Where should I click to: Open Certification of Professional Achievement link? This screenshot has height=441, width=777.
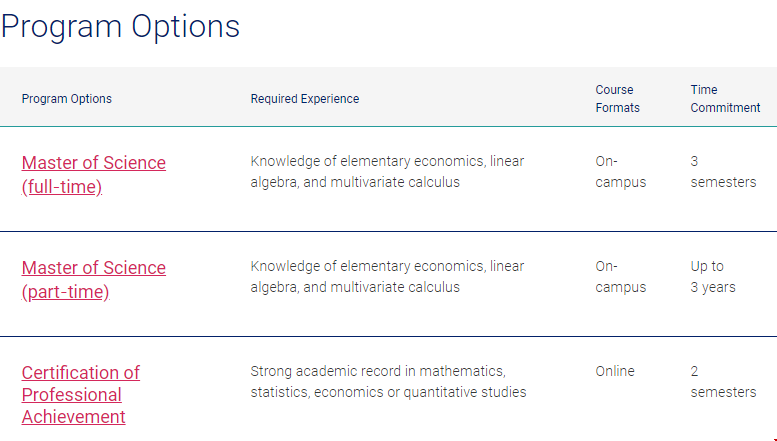tap(81, 394)
